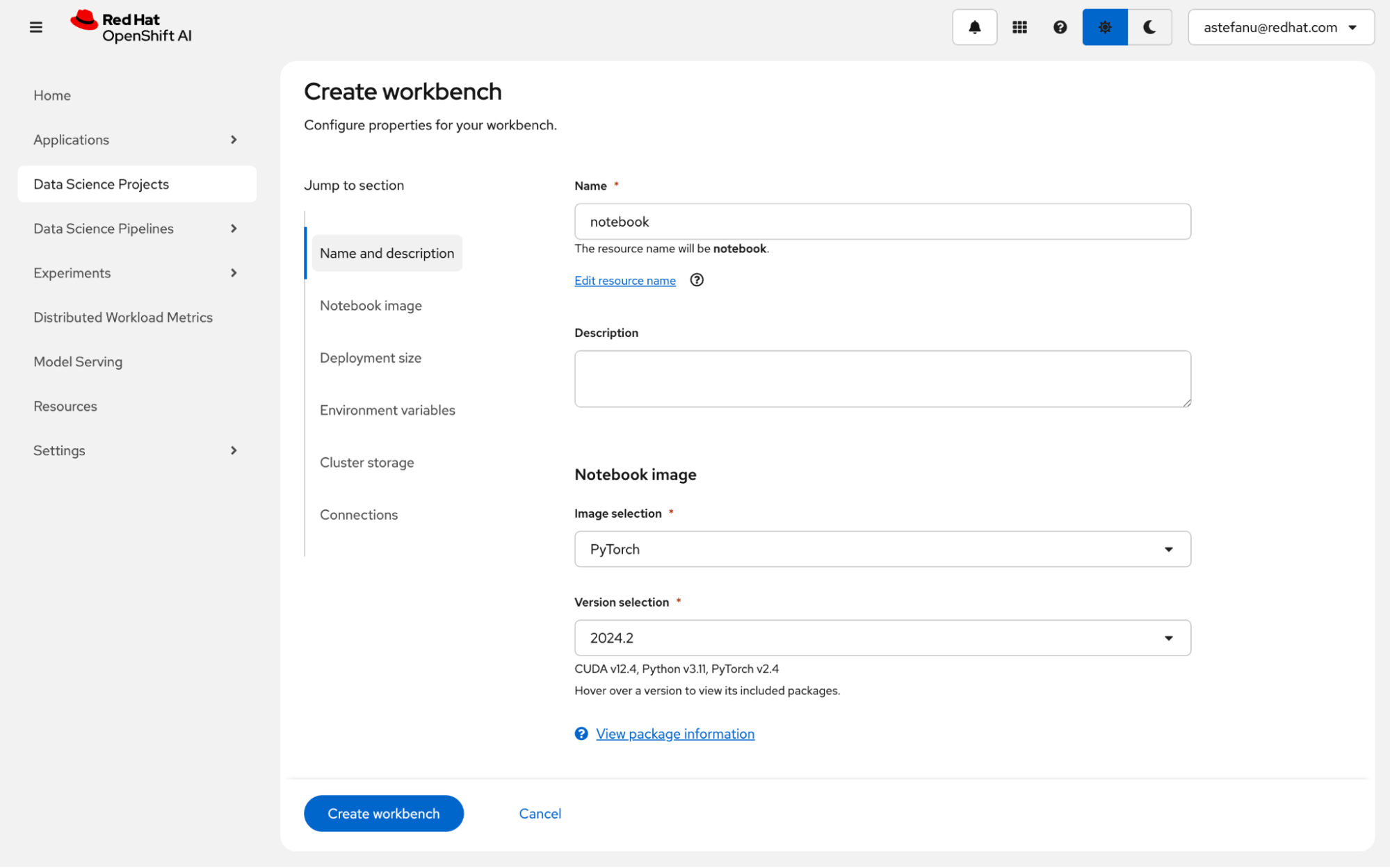Click into the Description text area
This screenshot has height=868, width=1390.
pos(882,379)
